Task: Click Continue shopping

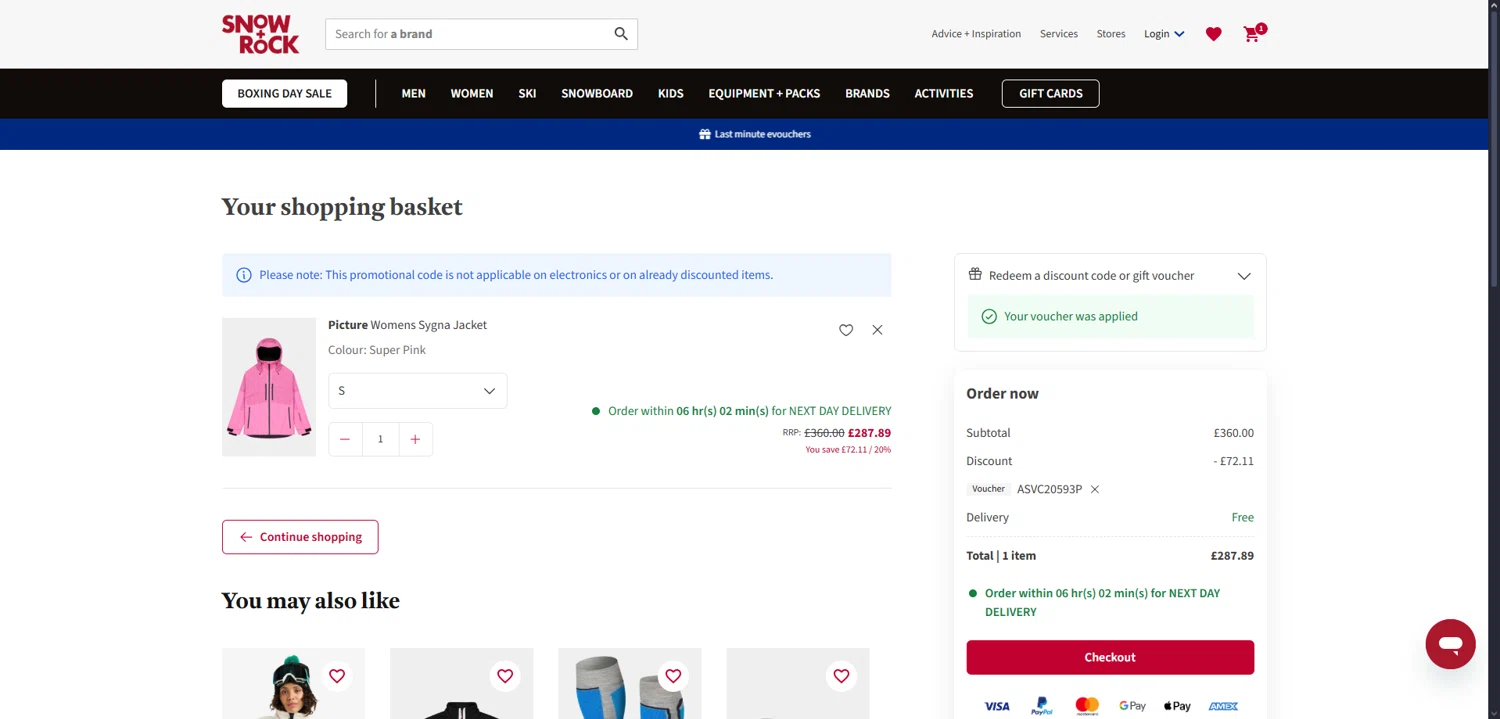Action: click(x=300, y=537)
